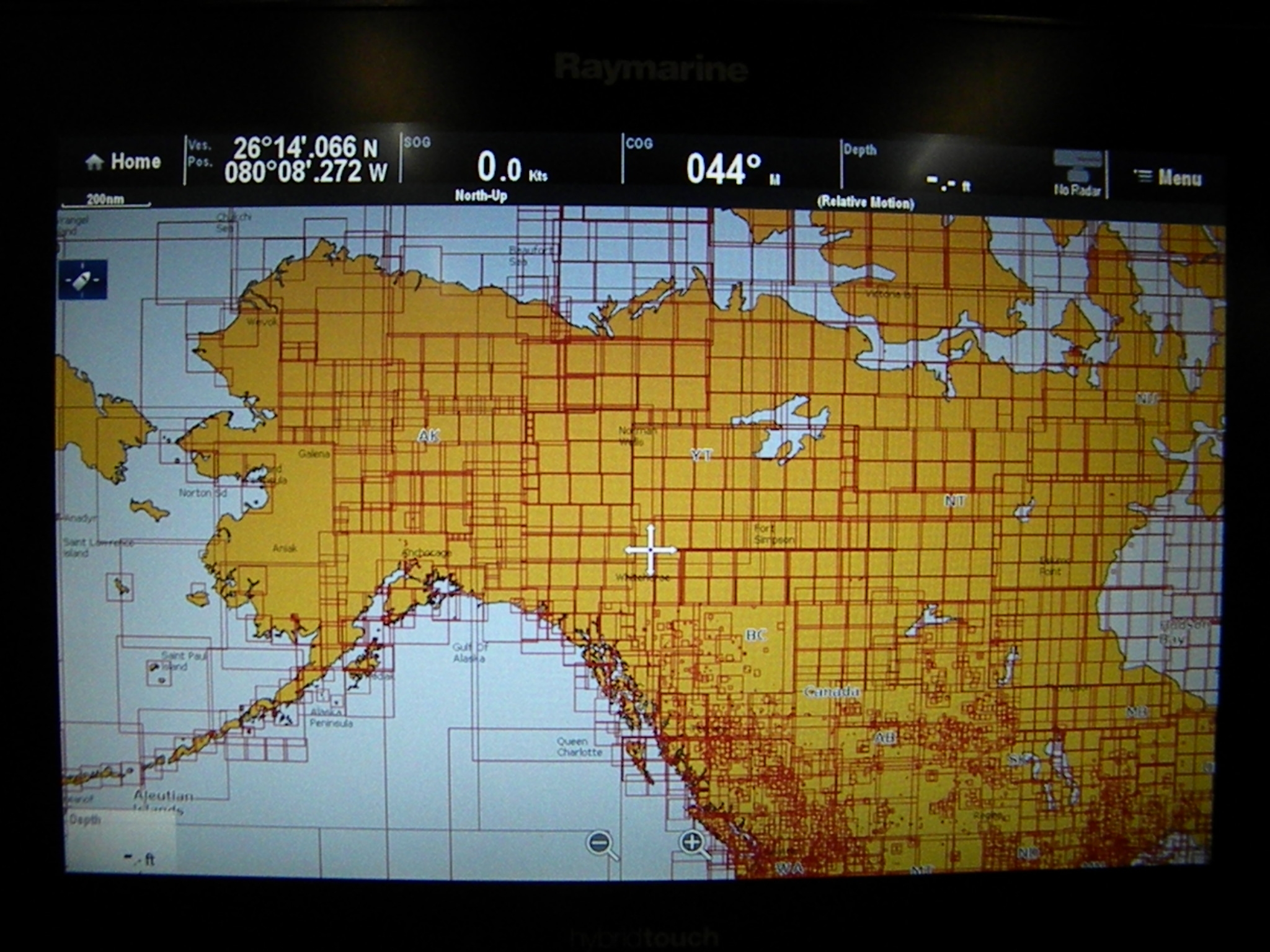Image resolution: width=1270 pixels, height=952 pixels.
Task: Select the YT territory label
Action: point(701,456)
